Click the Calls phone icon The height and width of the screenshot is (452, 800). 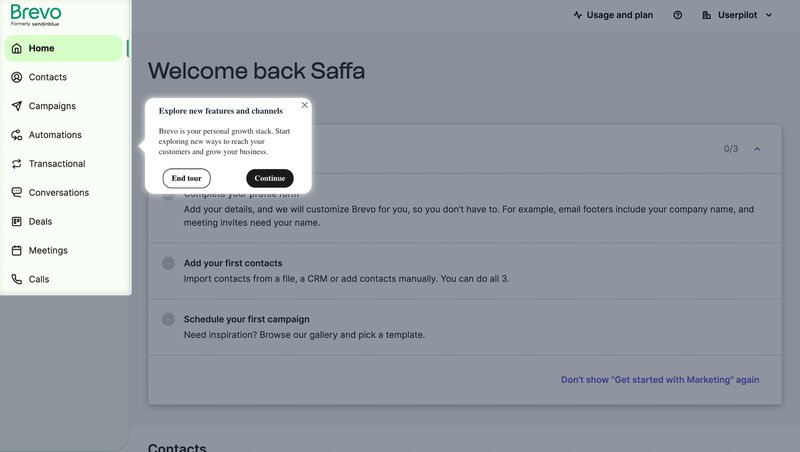17,280
